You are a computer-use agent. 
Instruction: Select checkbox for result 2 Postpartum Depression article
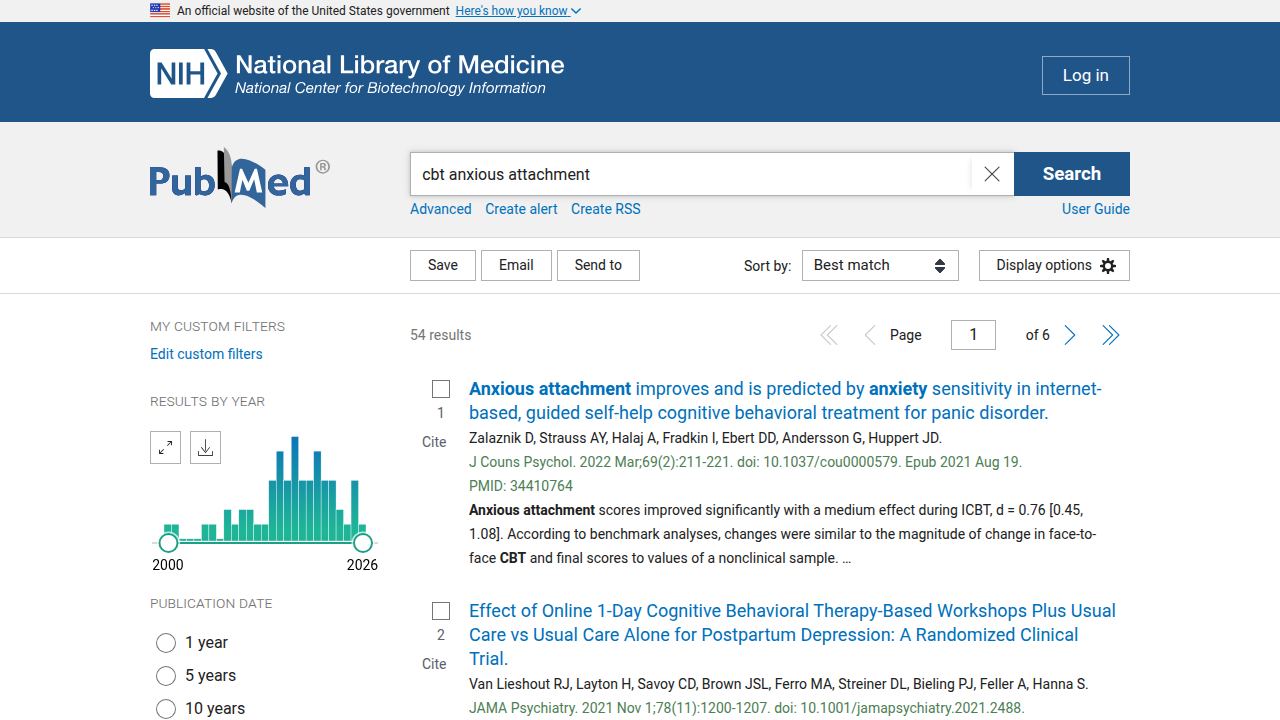point(441,611)
